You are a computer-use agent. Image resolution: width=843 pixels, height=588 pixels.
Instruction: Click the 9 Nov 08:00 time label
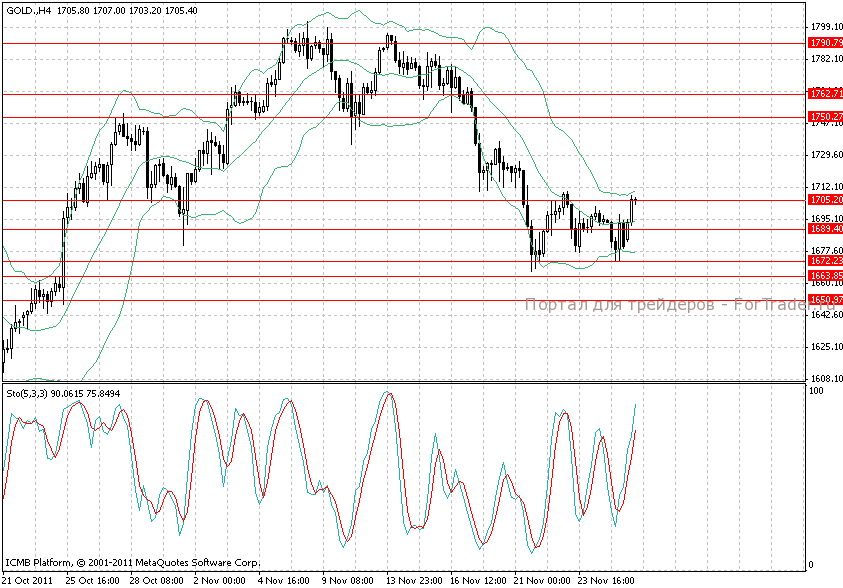(347, 580)
